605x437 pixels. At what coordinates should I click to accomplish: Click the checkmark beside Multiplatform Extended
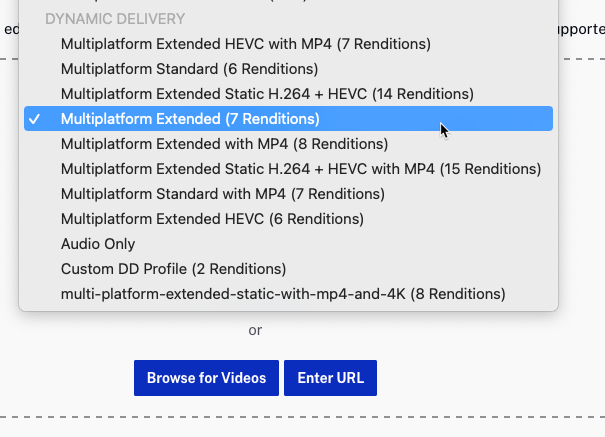(x=35, y=119)
